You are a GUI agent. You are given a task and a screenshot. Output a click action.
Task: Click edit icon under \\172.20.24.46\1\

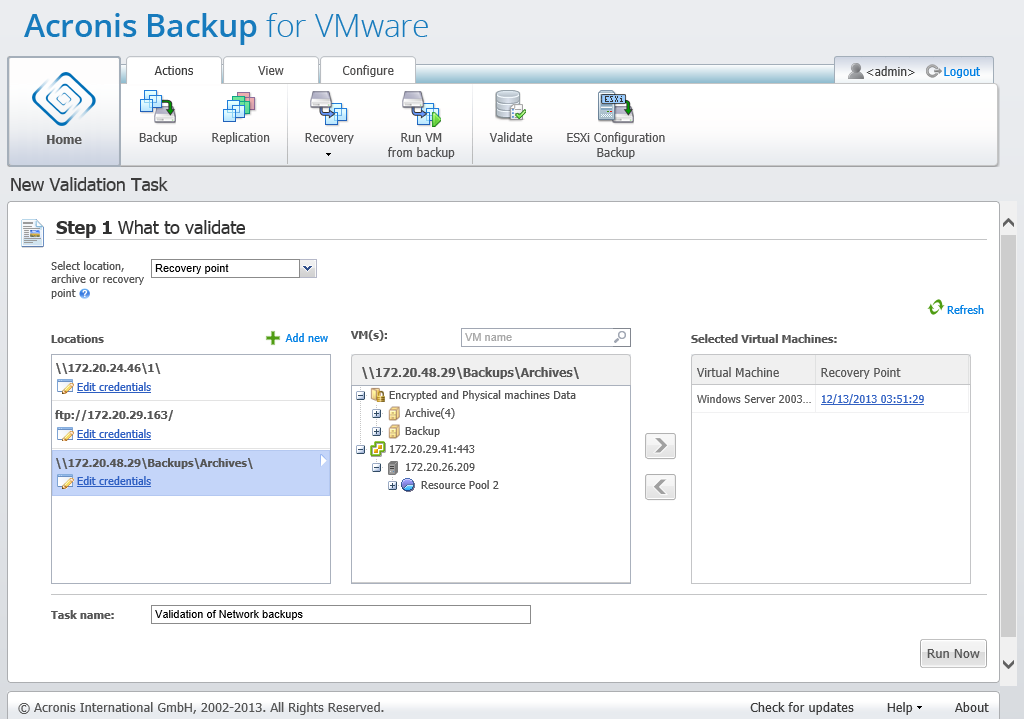click(x=65, y=387)
